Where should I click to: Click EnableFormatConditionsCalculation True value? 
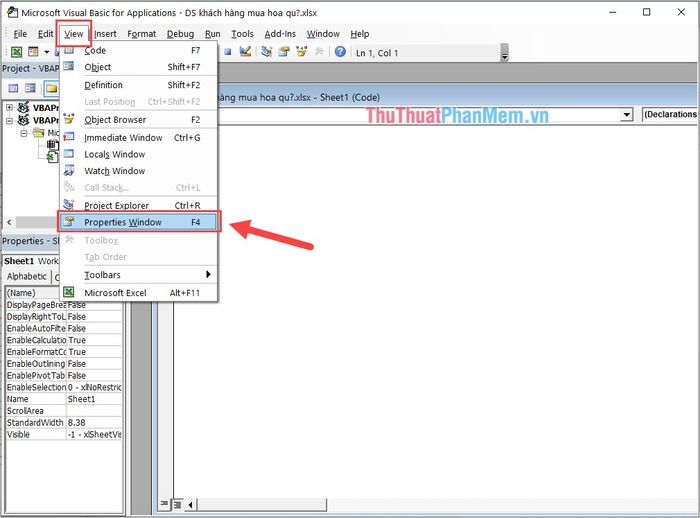94,352
